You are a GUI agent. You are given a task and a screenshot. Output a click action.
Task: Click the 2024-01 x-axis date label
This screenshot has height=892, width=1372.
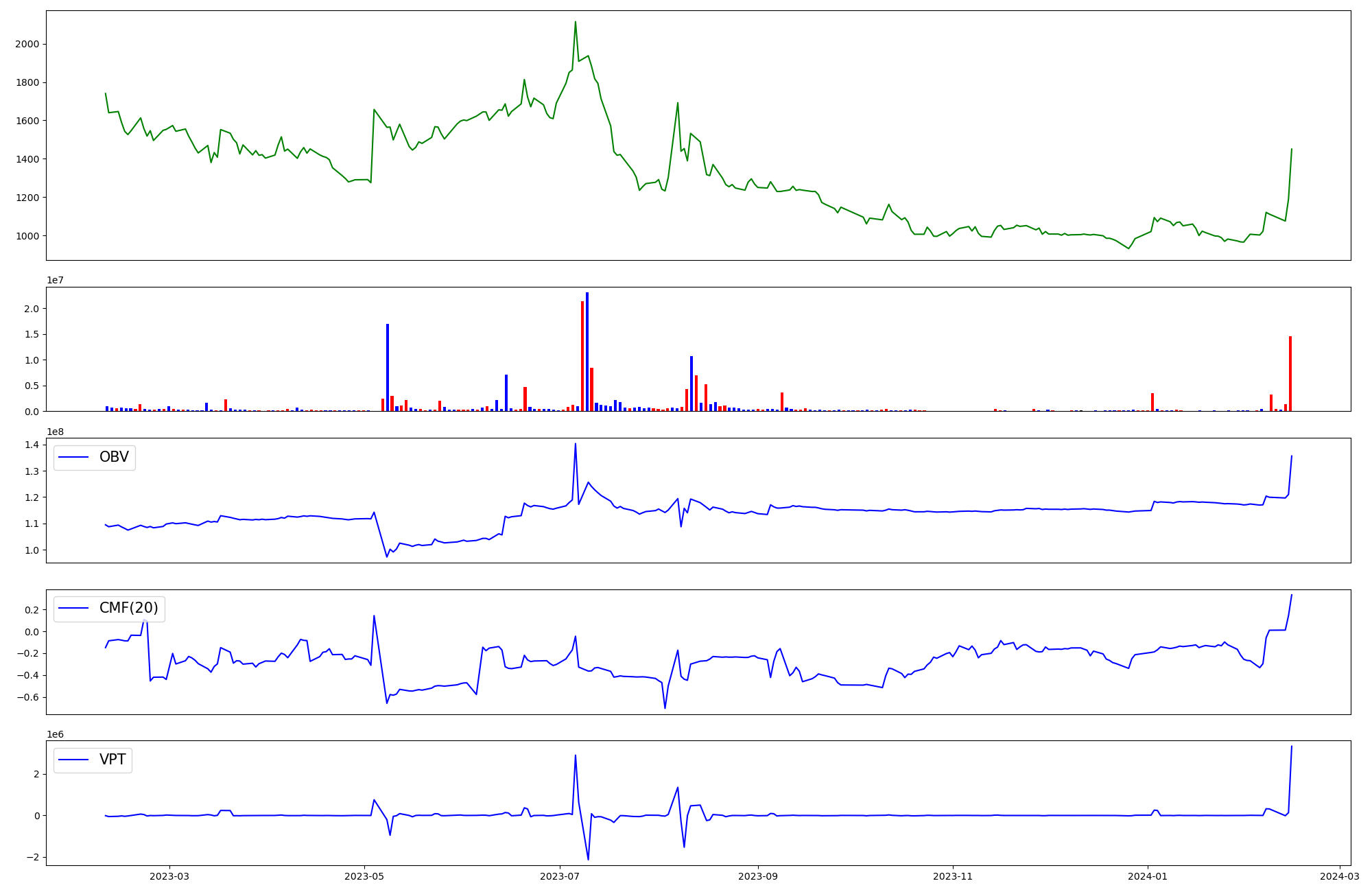1148,876
